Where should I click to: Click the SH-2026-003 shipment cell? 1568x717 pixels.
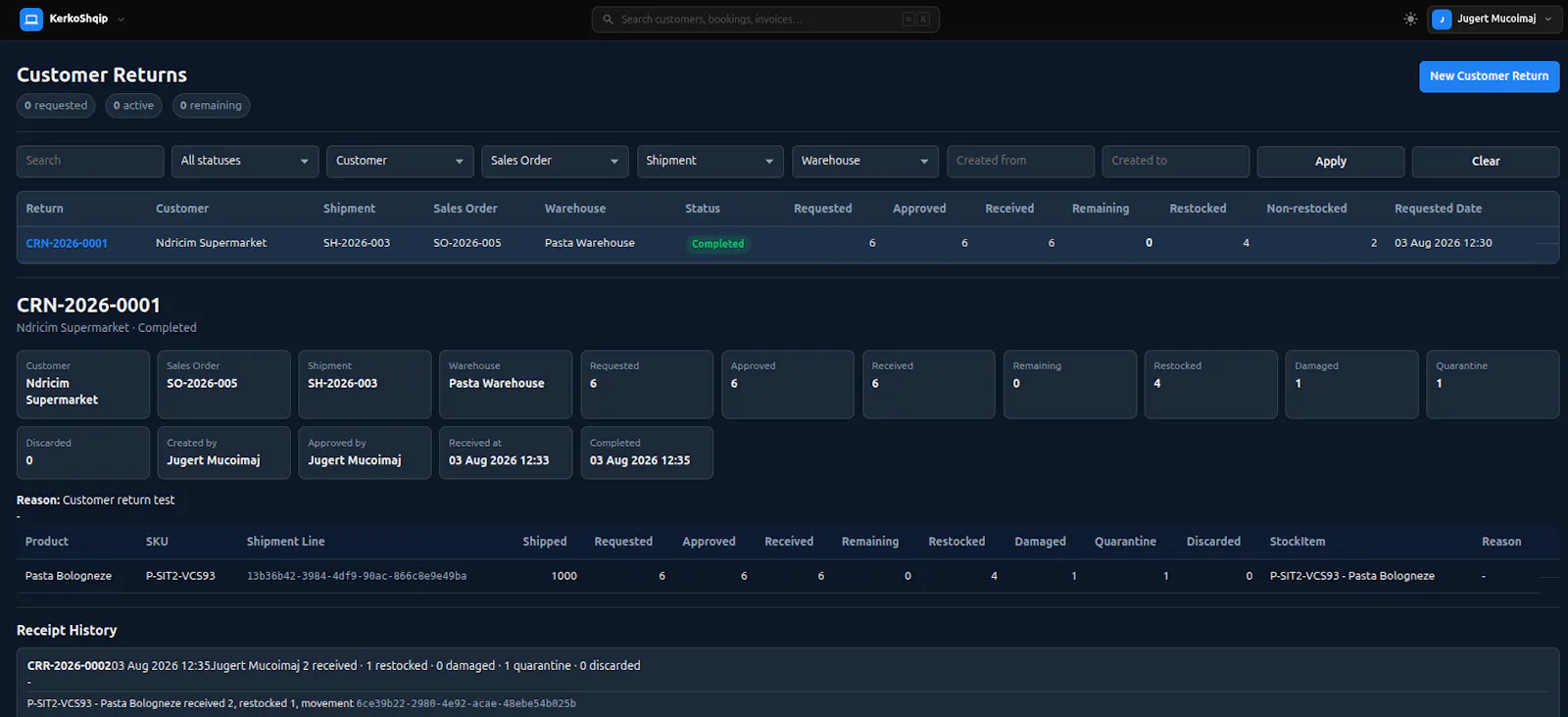(357, 243)
